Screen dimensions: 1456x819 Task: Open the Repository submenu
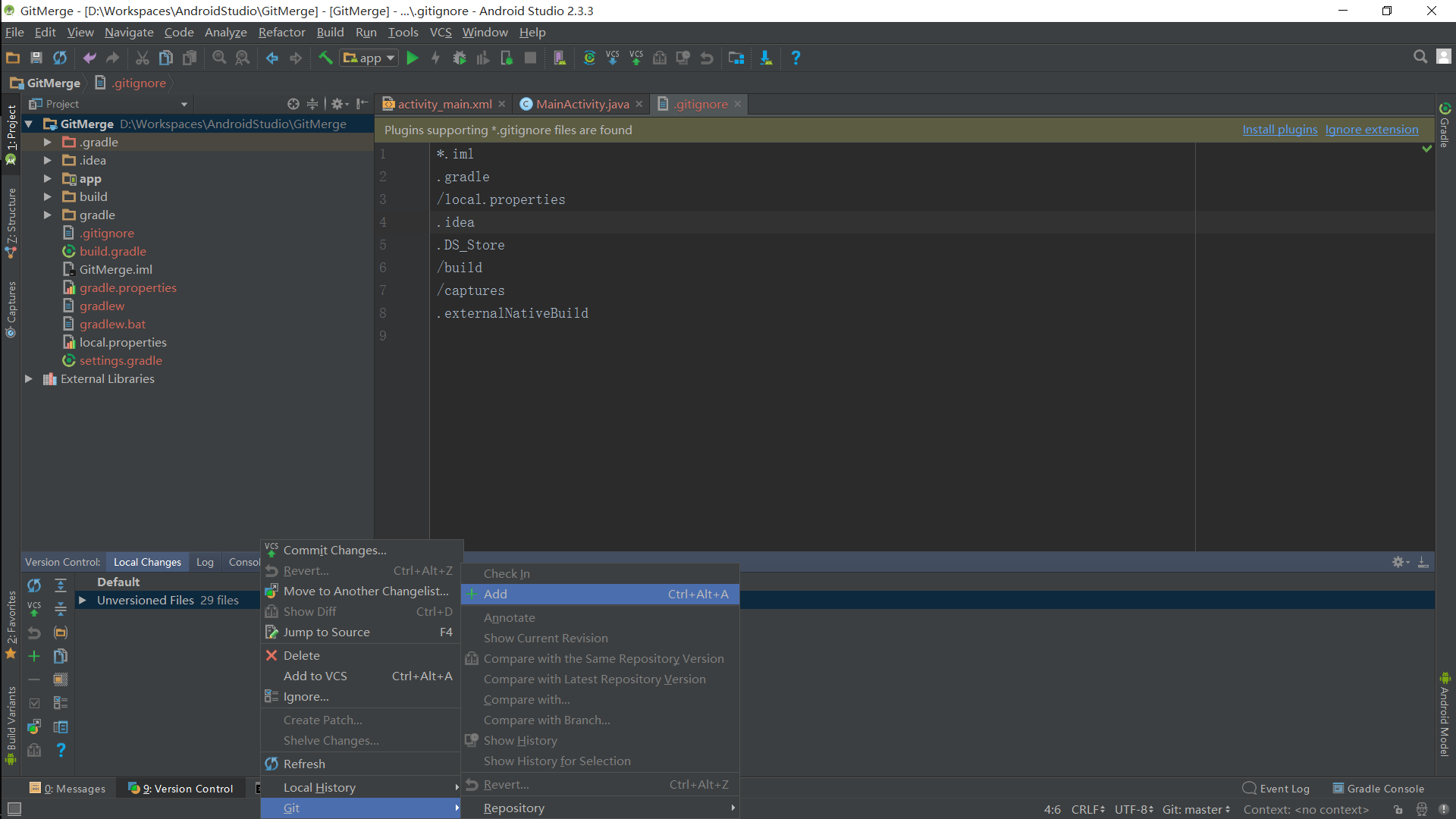[x=600, y=808]
